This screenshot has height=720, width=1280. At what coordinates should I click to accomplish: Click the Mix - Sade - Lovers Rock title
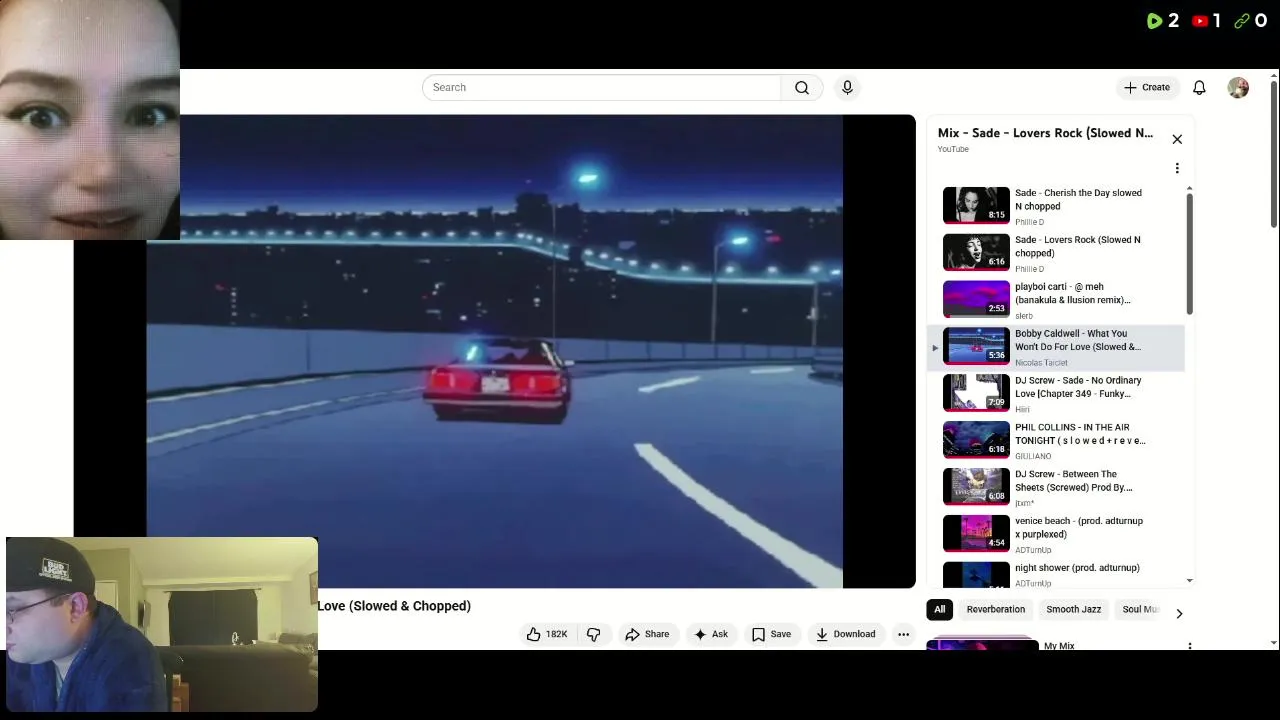click(x=1045, y=133)
